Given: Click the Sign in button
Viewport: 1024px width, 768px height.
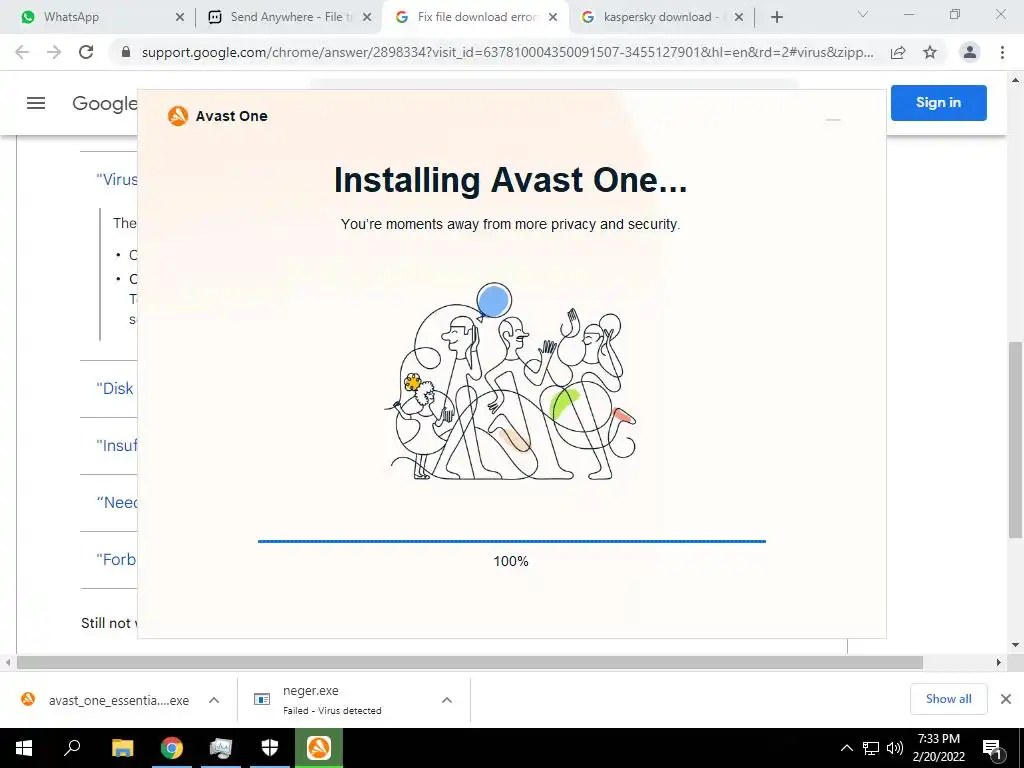Looking at the screenshot, I should 938,103.
